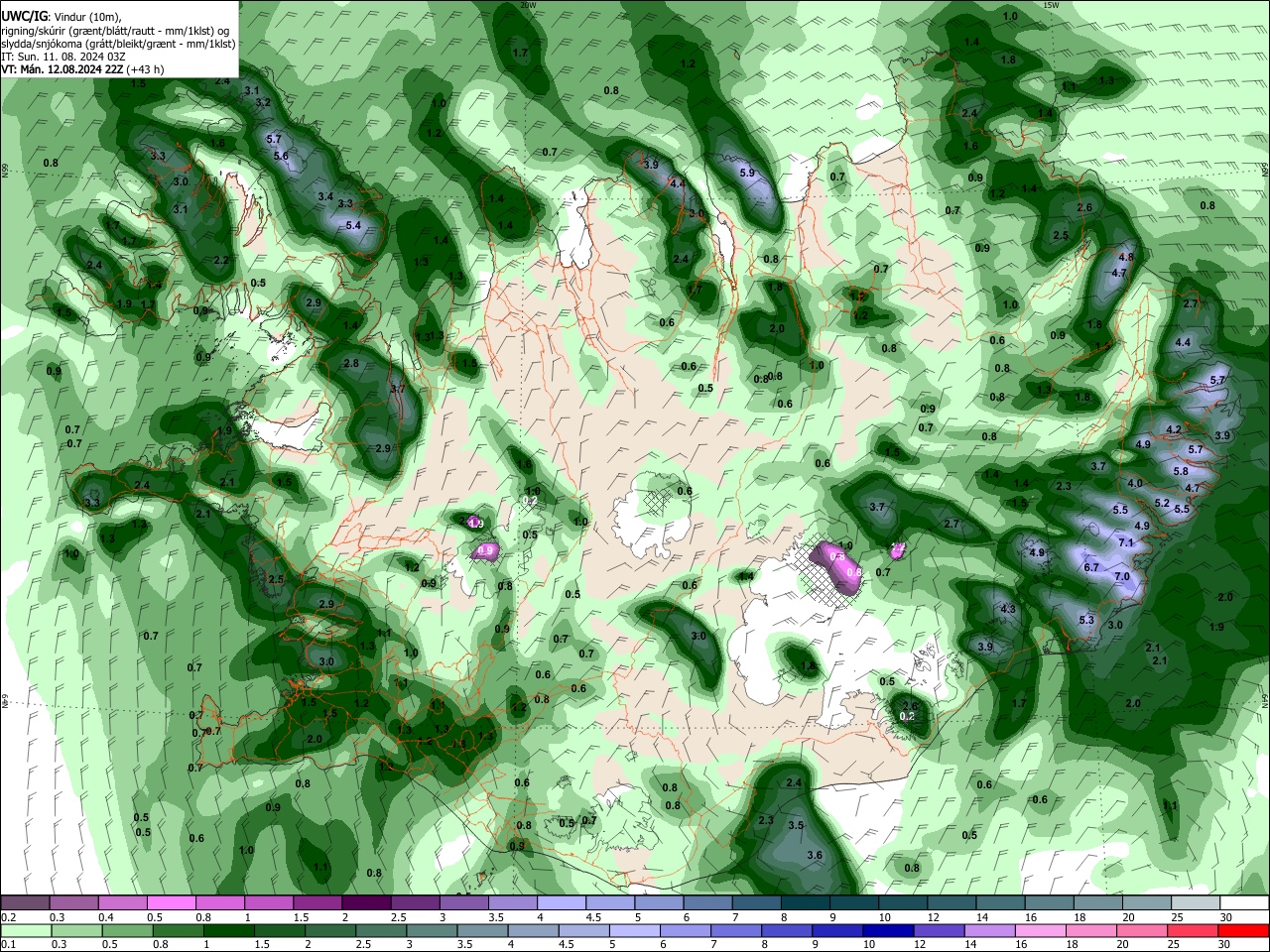Click the 5.6 precipitation value

pyautogui.click(x=281, y=156)
